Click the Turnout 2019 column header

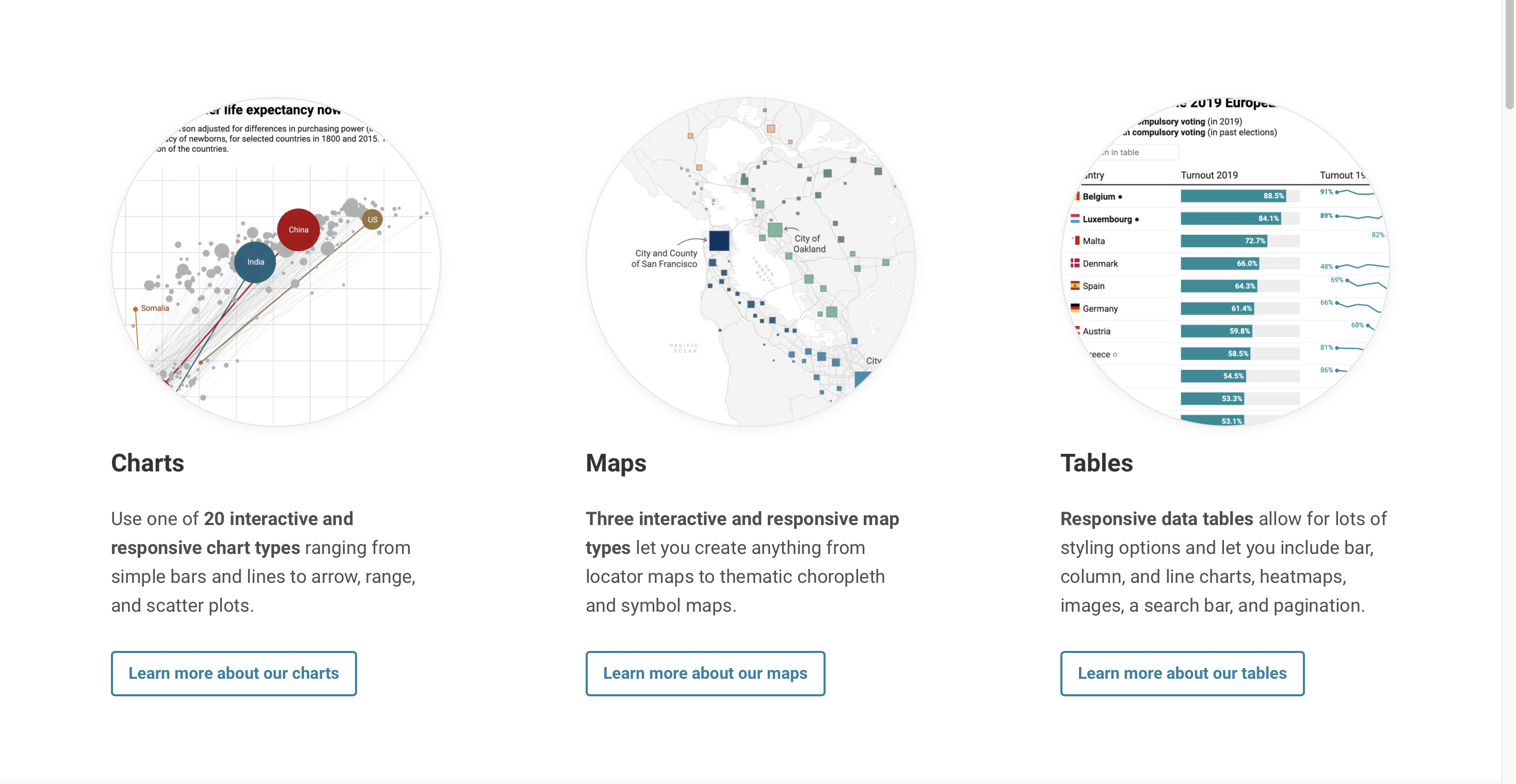pos(1209,175)
